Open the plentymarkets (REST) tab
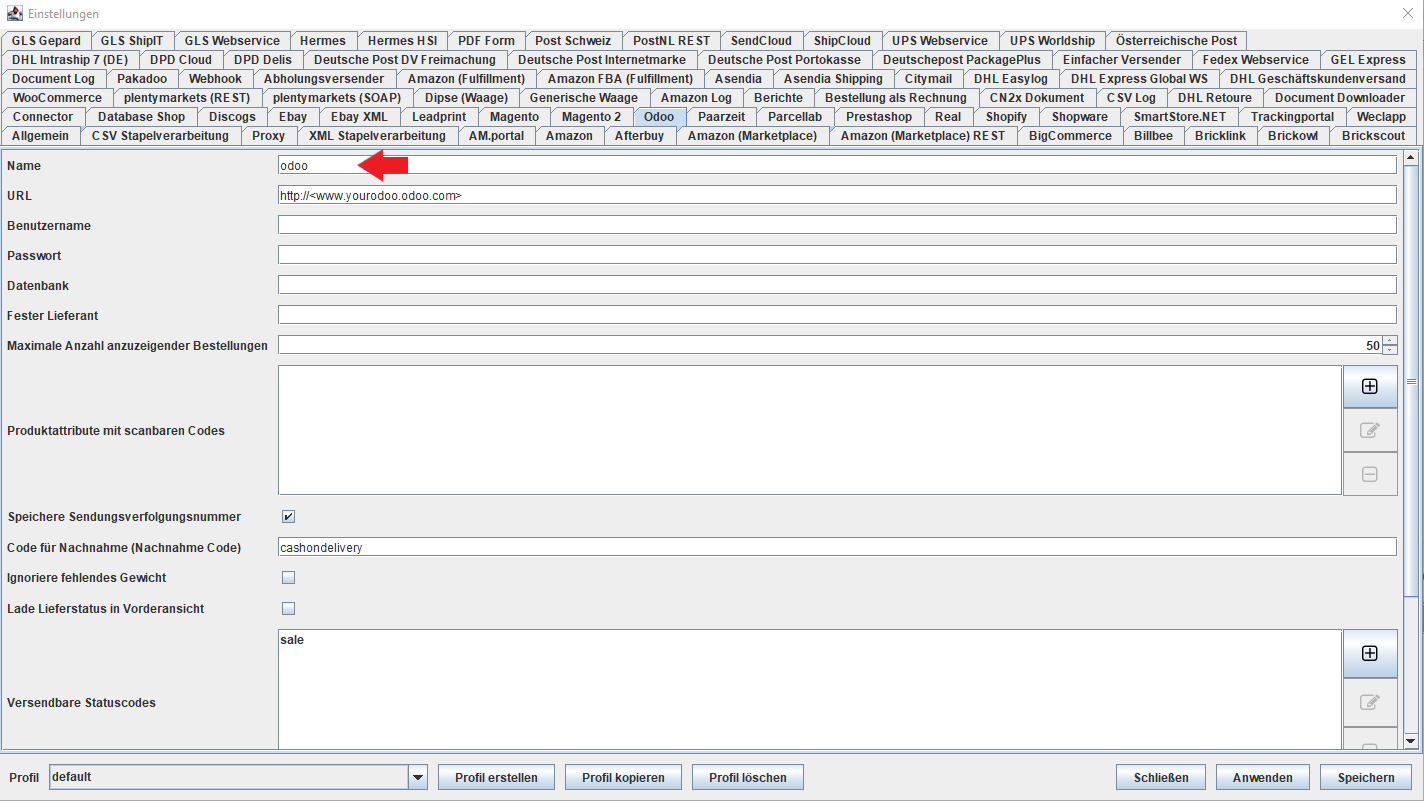The image size is (1424, 801). 188,98
